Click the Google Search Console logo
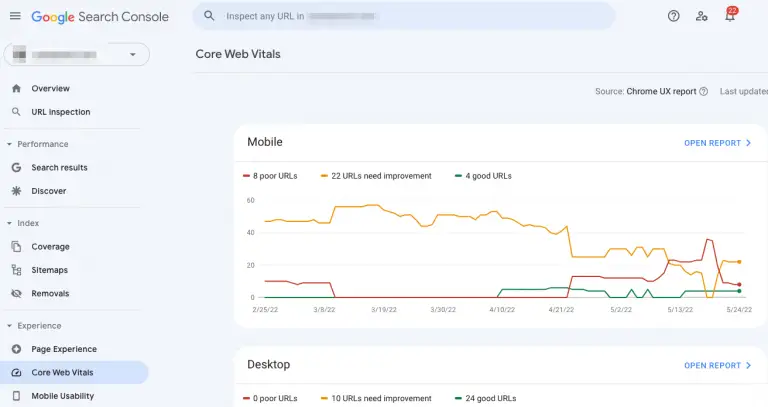The image size is (768, 407). pos(100,17)
